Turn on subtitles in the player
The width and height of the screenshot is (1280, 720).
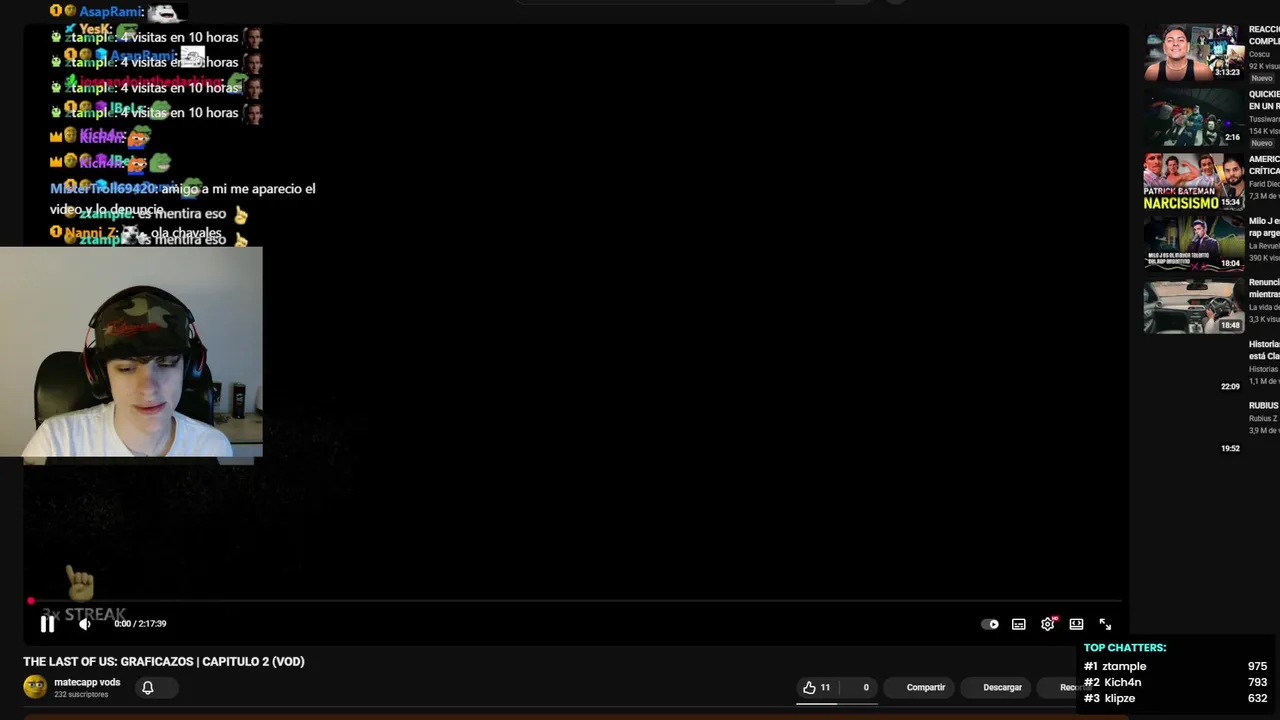(1018, 624)
